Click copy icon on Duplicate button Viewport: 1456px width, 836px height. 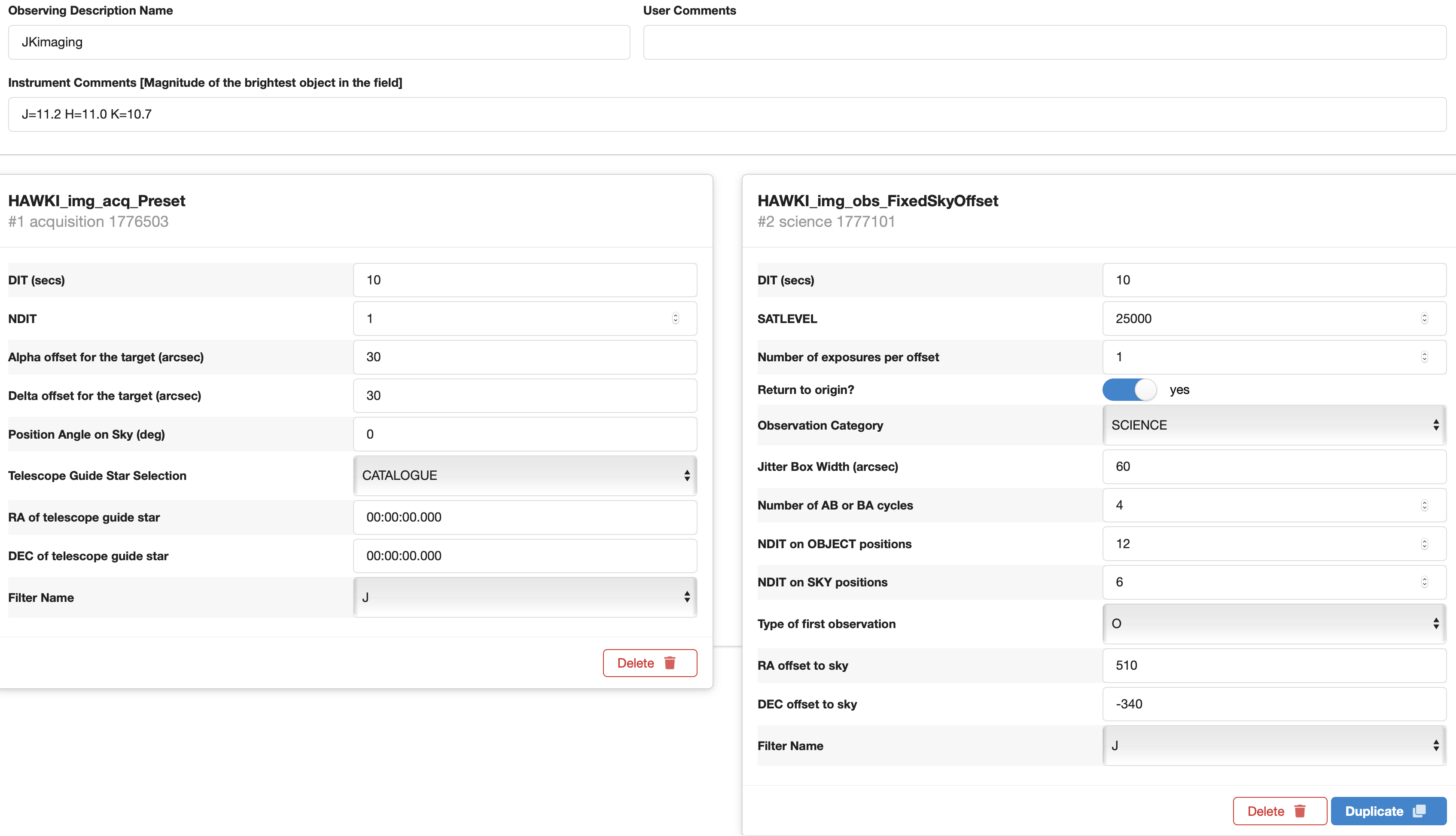1419,811
